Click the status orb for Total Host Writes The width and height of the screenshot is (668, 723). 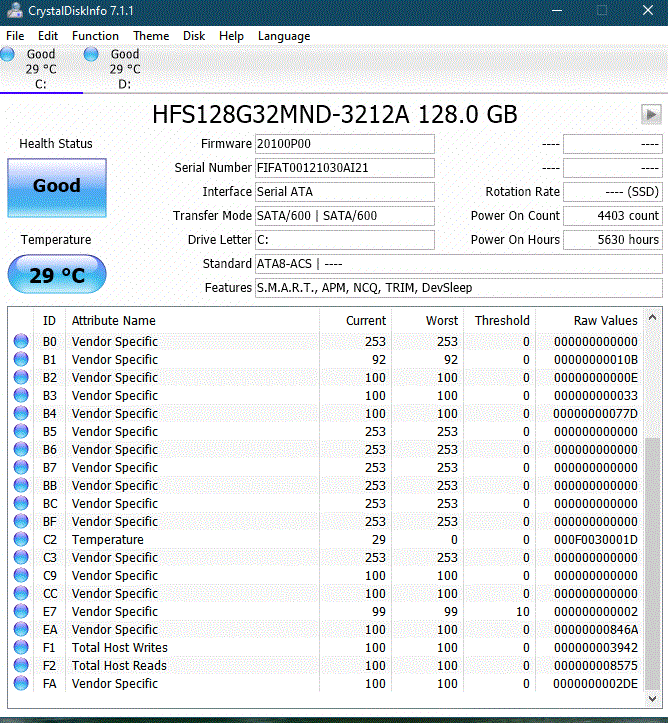point(21,648)
